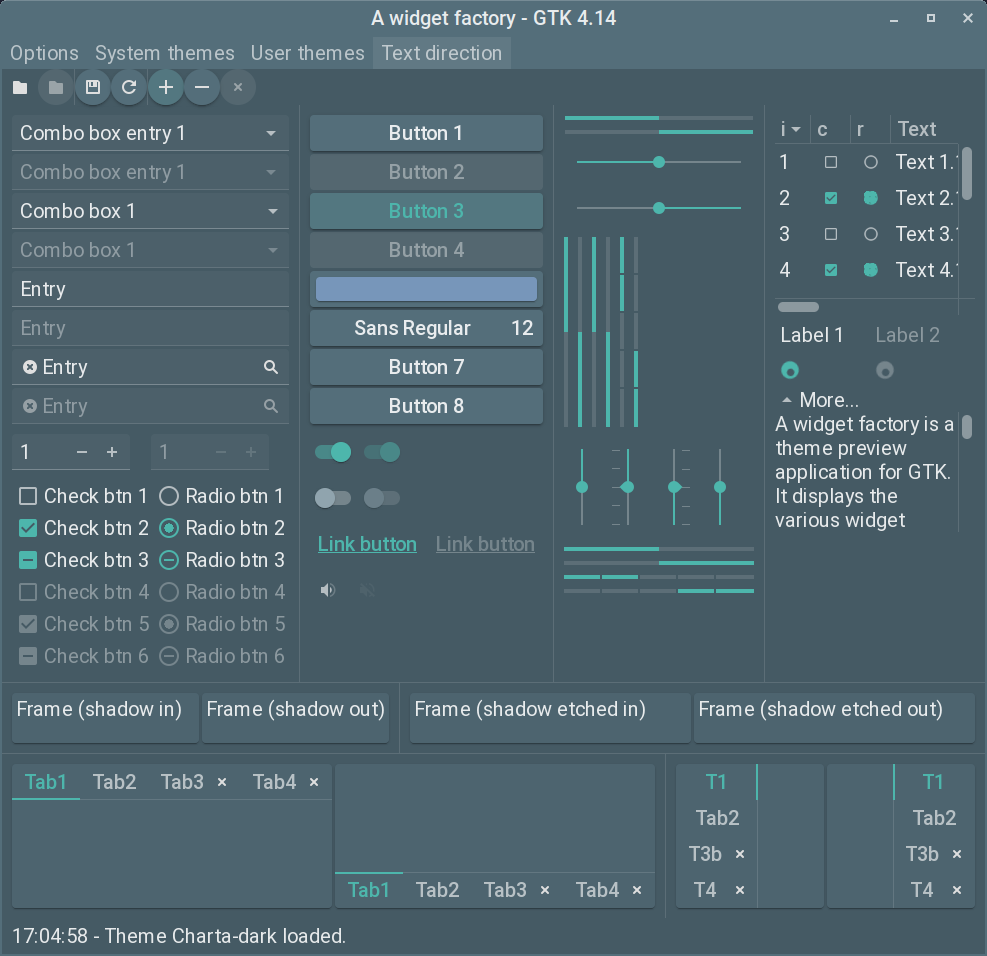Screen dimensions: 987x956
Task: Click Button 1
Action: click(426, 133)
